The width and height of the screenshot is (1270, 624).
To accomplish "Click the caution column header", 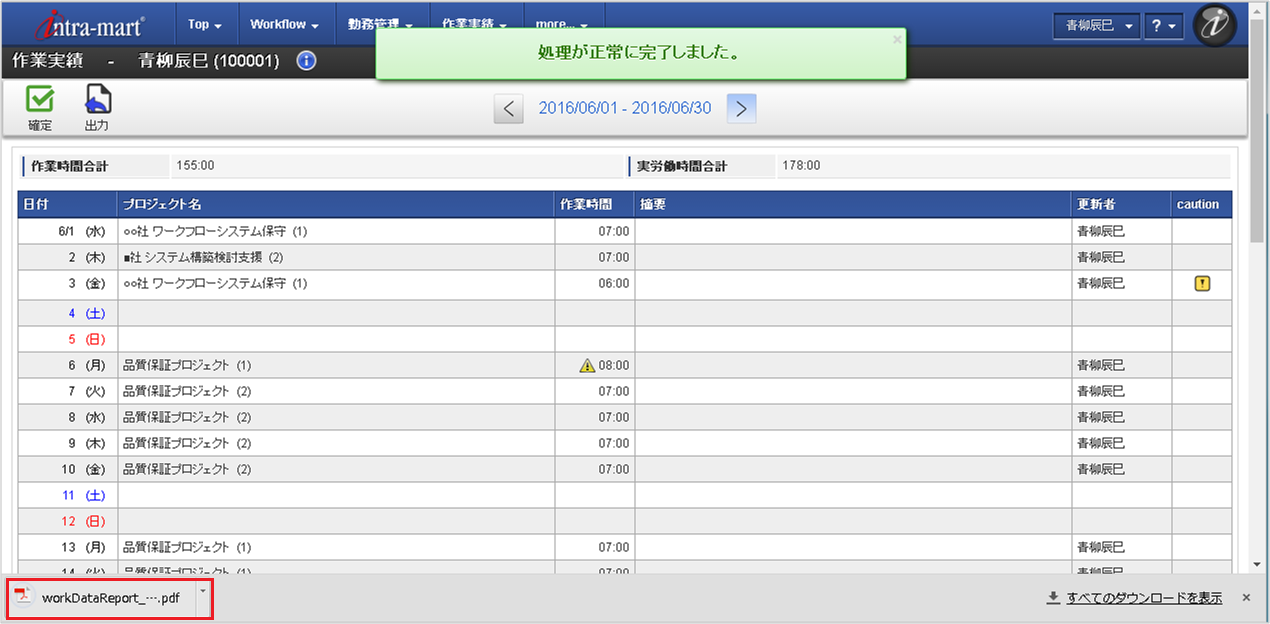I will (1202, 204).
